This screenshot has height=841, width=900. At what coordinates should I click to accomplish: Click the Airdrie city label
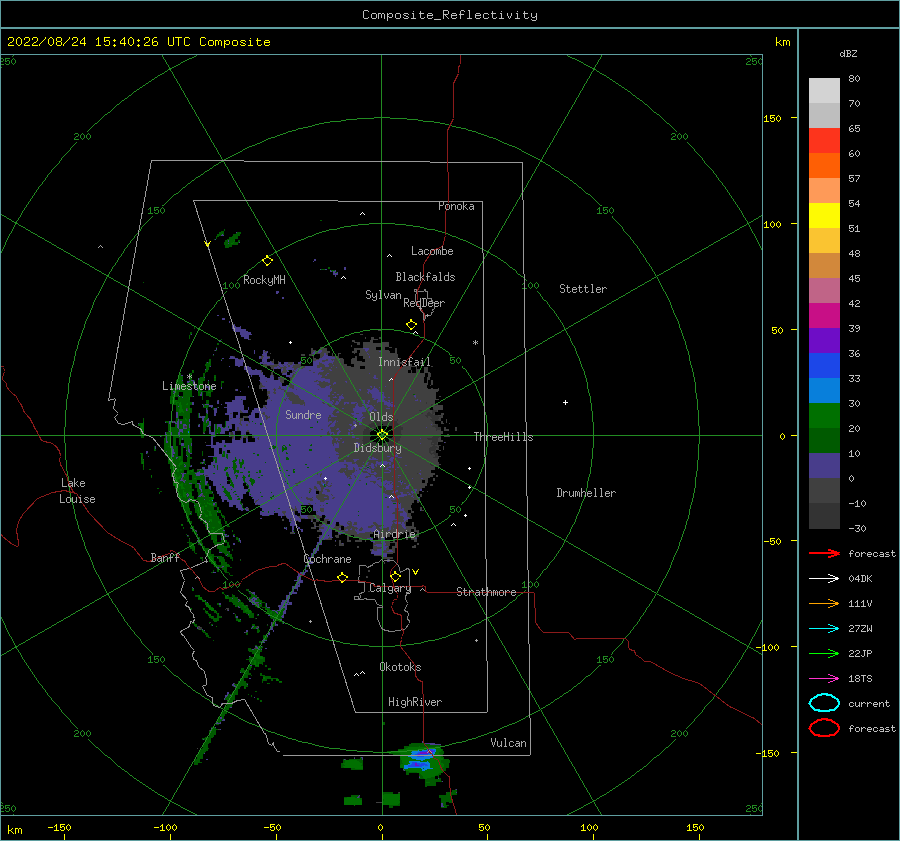pos(394,534)
